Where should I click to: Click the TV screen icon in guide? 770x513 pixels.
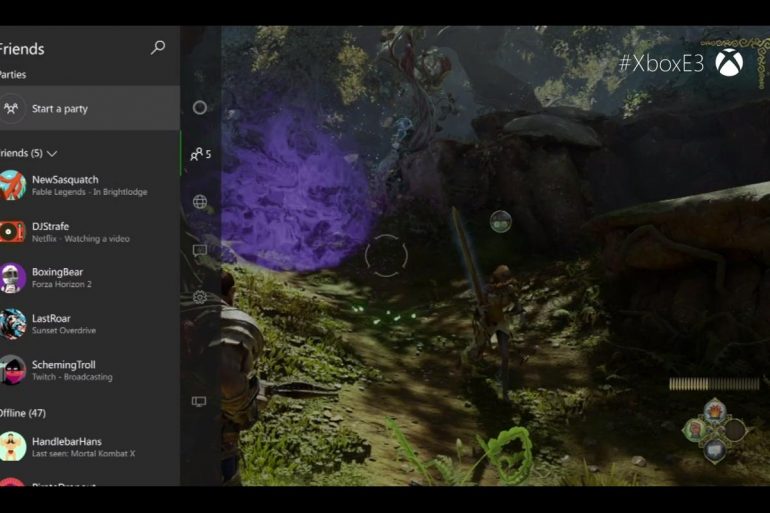pyautogui.click(x=199, y=401)
